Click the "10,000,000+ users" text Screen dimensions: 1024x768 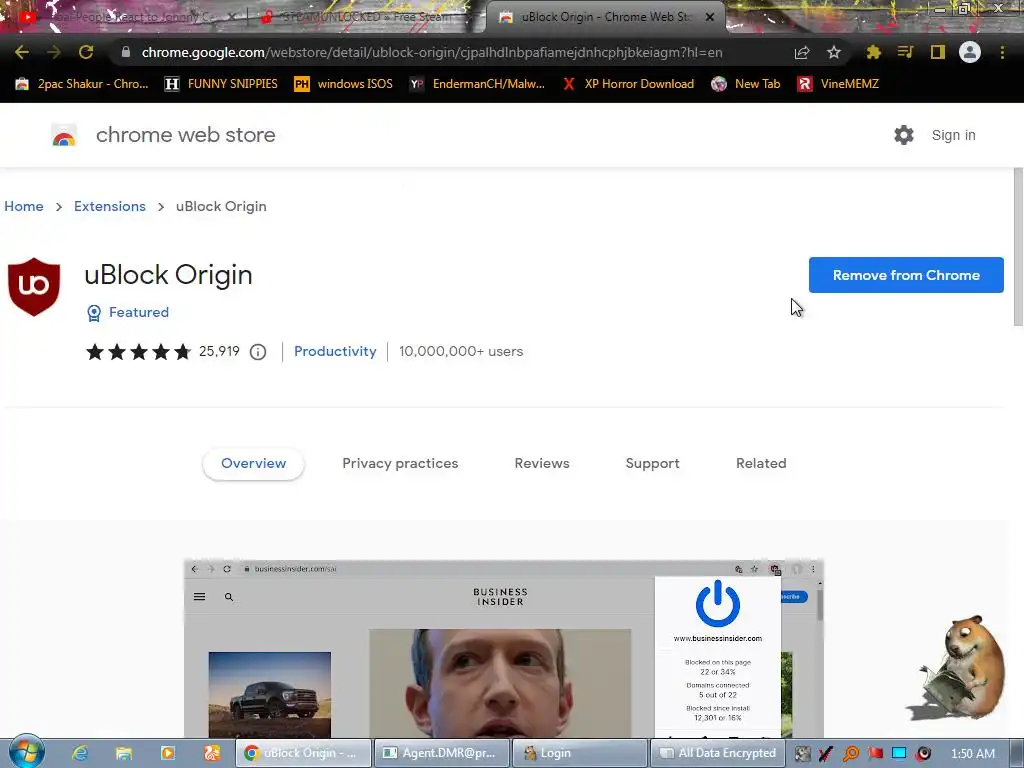click(x=461, y=351)
